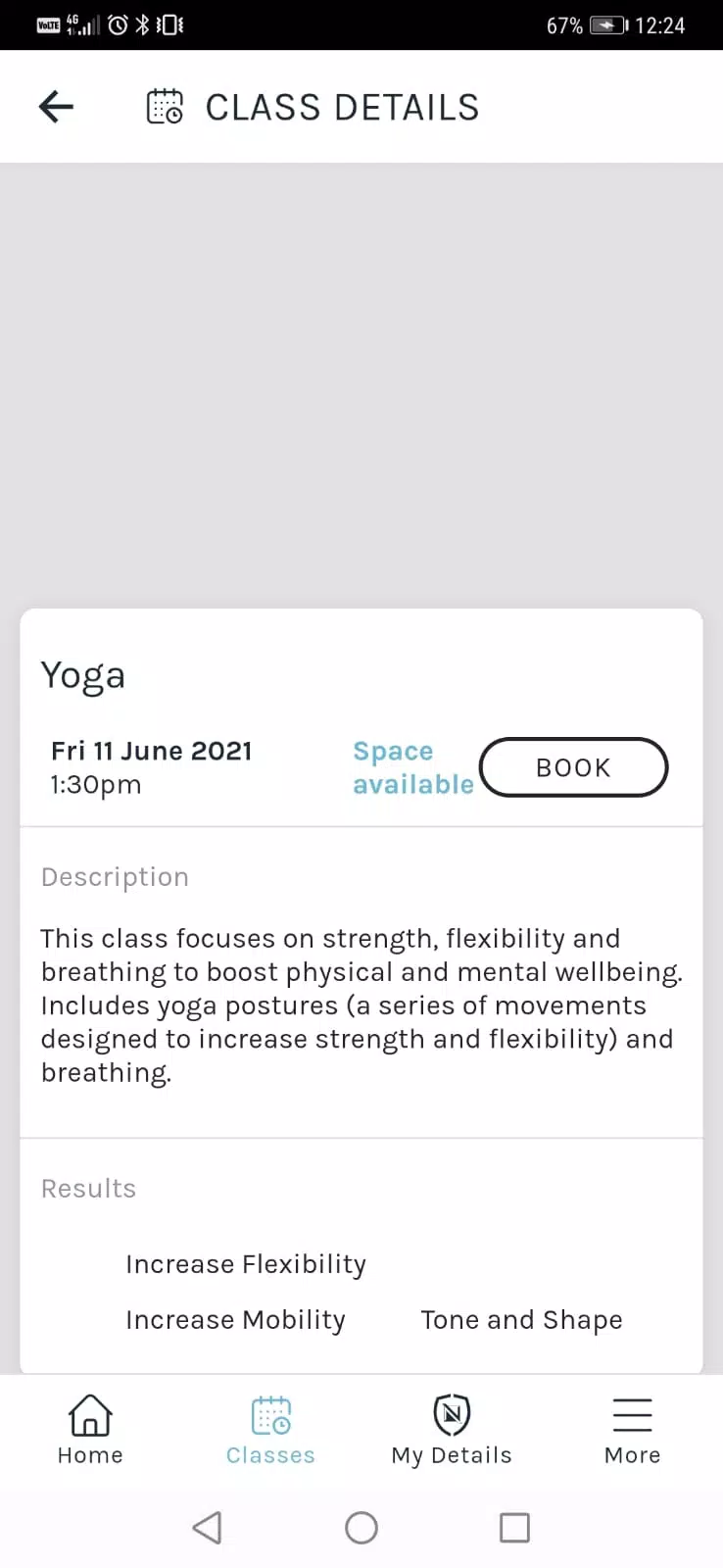Tap the Android home circle button
Image resolution: width=723 pixels, height=1568 pixels.
tap(361, 1527)
